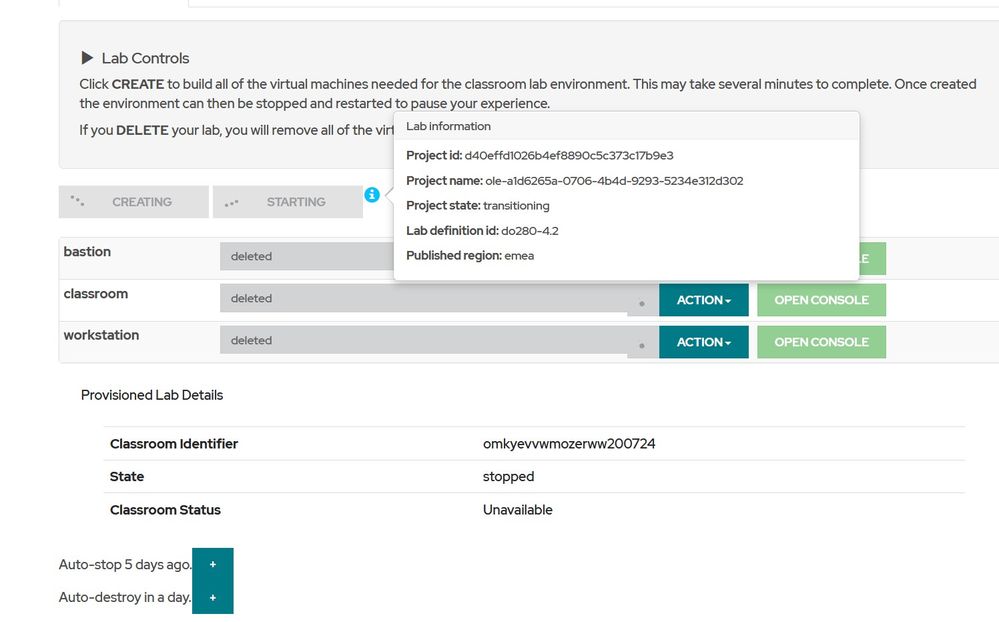Click the plus button beside Auto-destroy
The width and height of the screenshot is (999, 622).
[x=213, y=598]
